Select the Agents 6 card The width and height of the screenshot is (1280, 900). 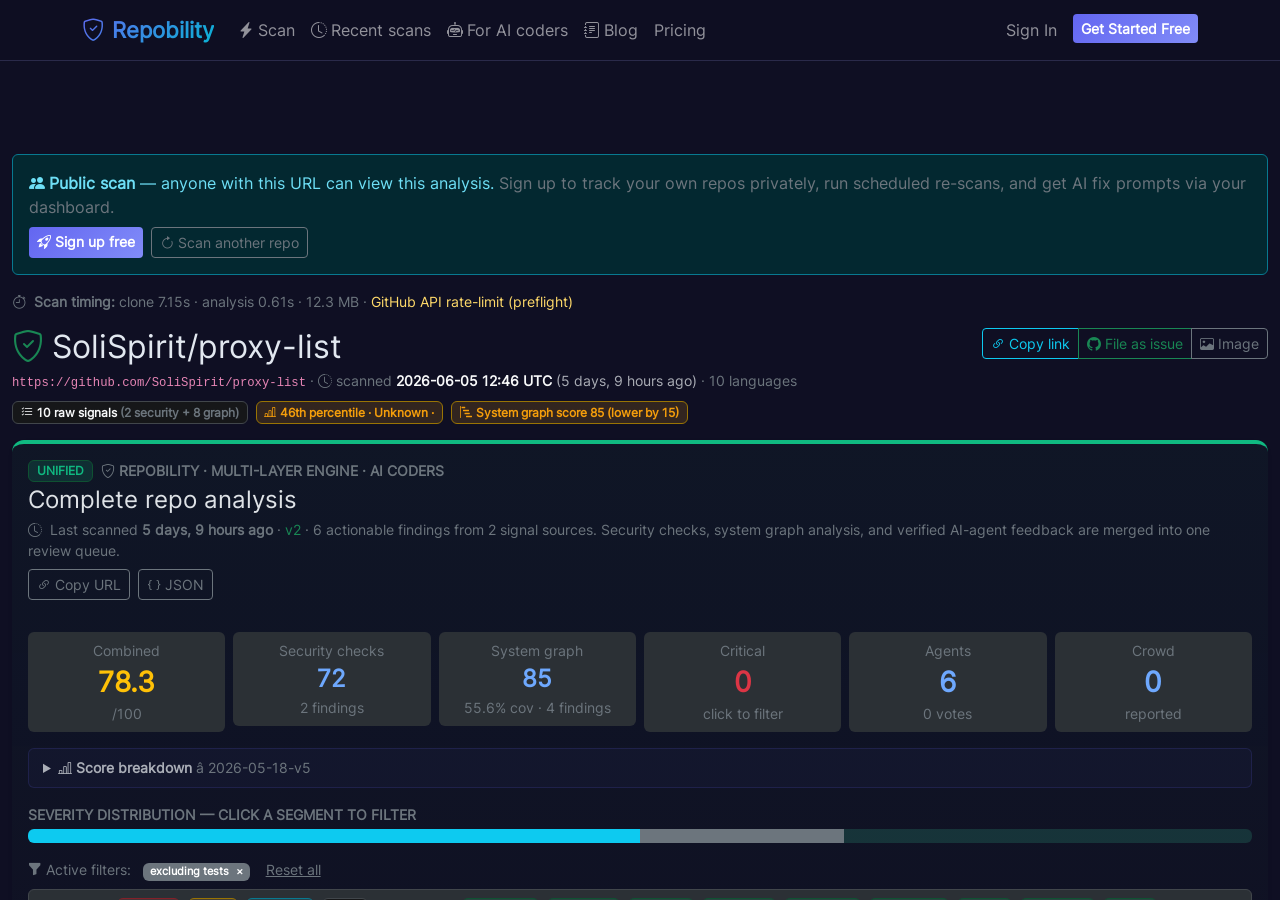click(948, 682)
